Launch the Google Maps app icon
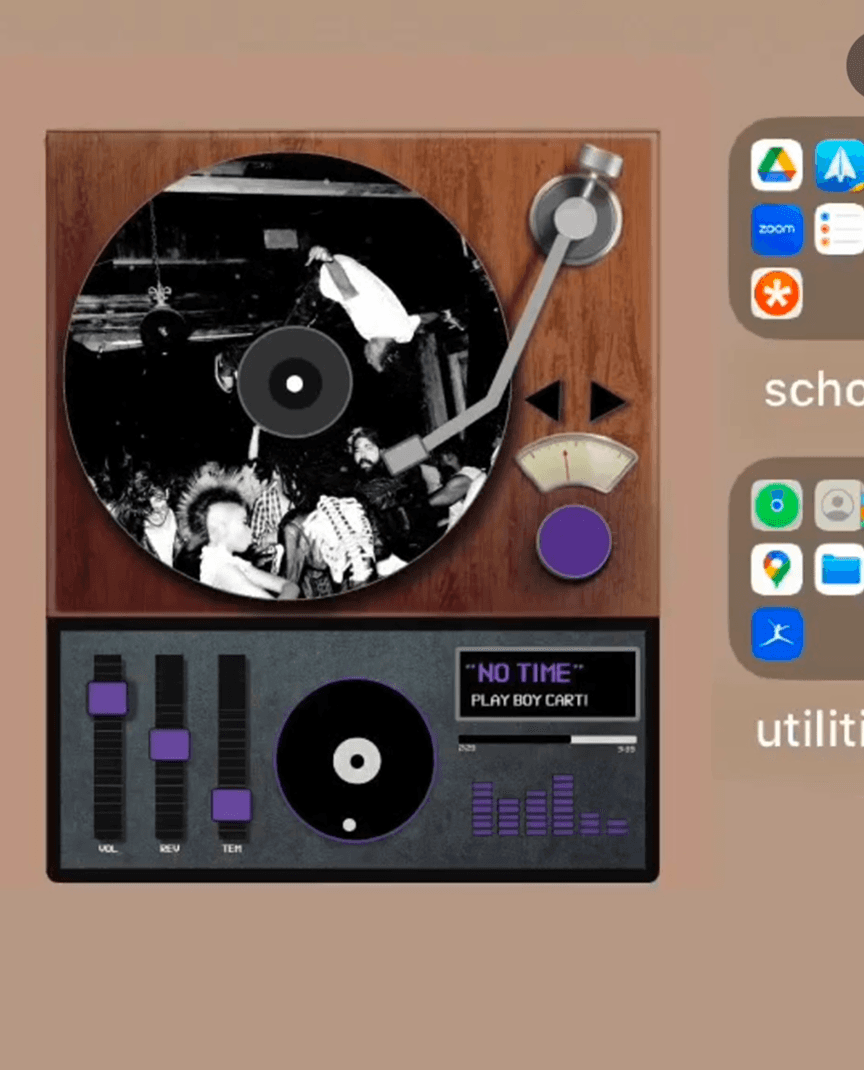The height and width of the screenshot is (1070, 864). pos(777,569)
